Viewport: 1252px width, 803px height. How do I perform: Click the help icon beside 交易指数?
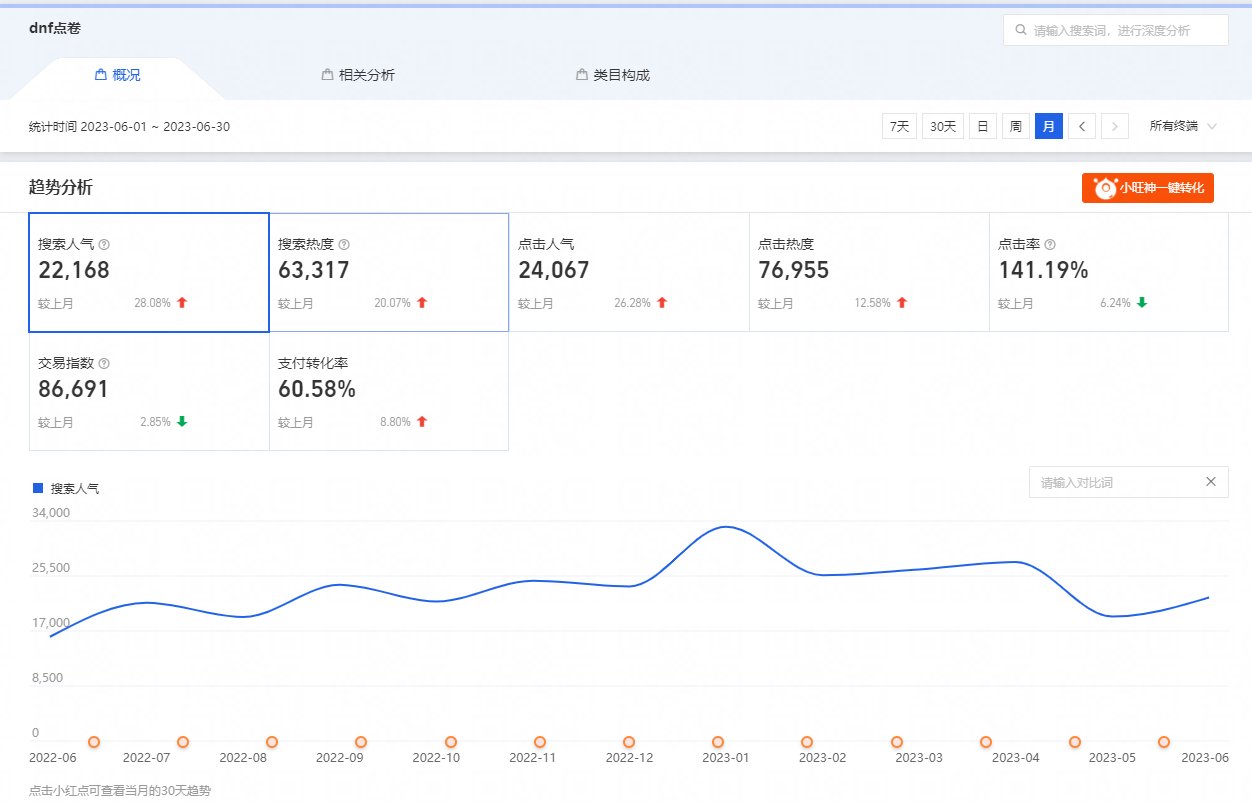(104, 364)
